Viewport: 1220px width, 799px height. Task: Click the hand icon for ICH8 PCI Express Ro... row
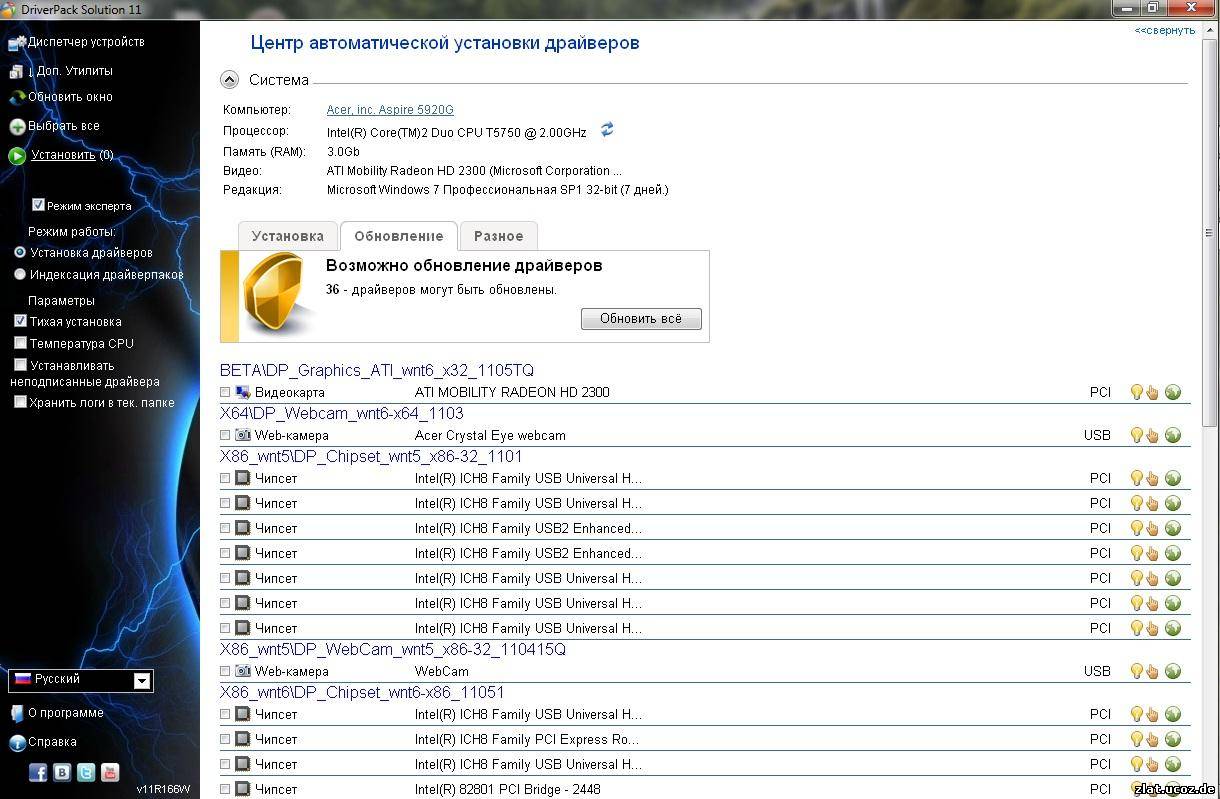point(1152,739)
